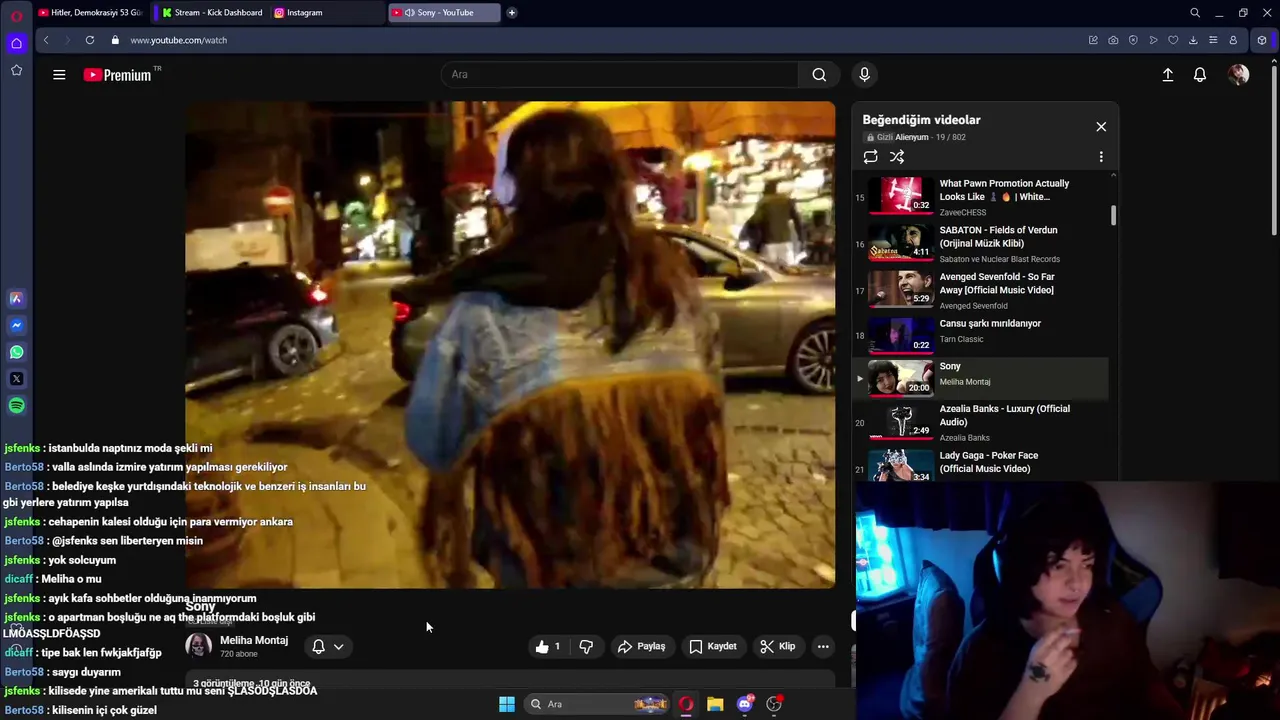The image size is (1280, 720).
Task: Click the Kaydet save button
Action: (x=713, y=647)
